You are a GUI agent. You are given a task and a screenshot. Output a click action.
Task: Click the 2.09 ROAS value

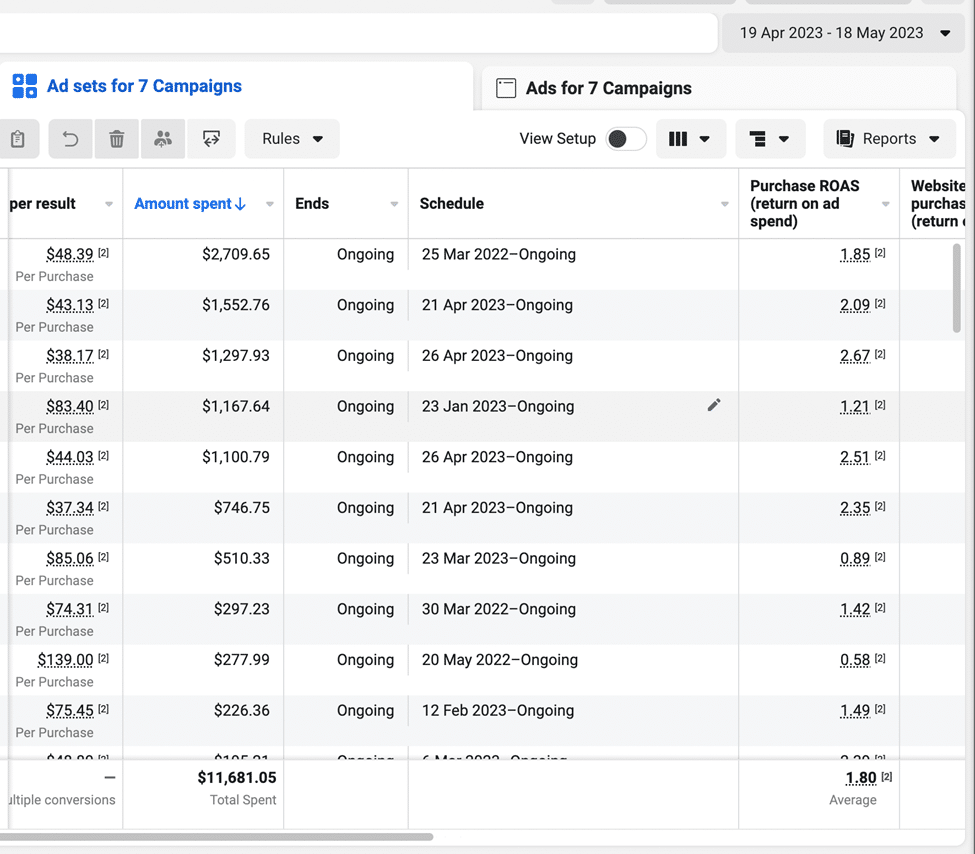click(x=855, y=305)
